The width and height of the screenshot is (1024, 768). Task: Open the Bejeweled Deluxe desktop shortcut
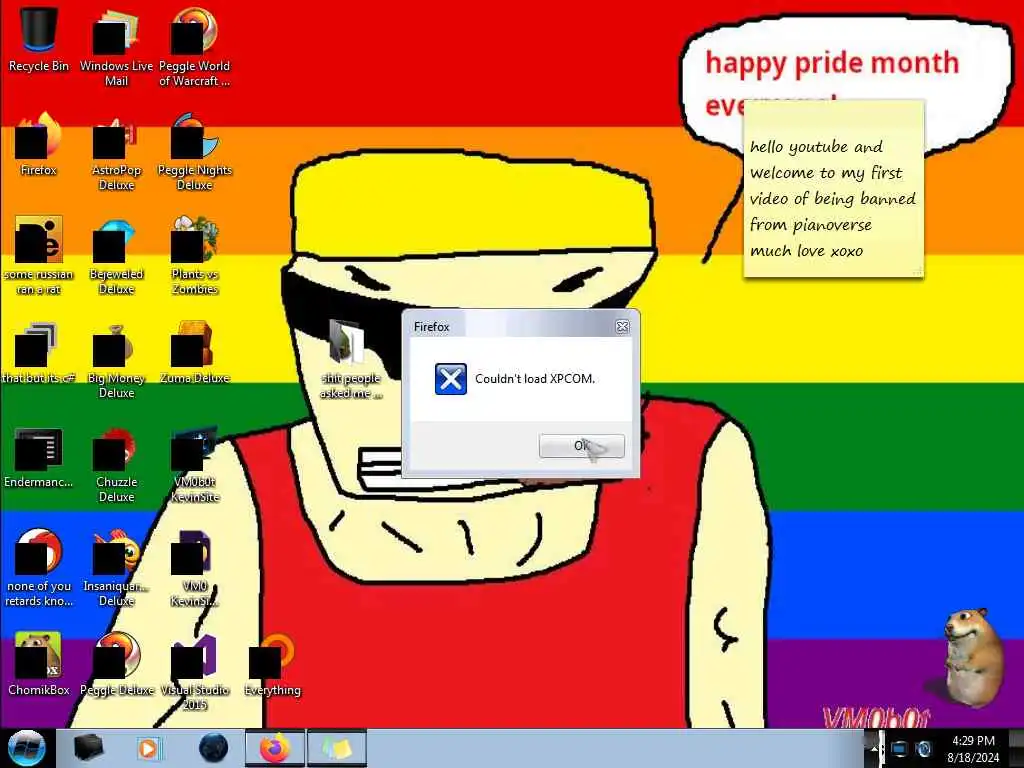(x=116, y=256)
